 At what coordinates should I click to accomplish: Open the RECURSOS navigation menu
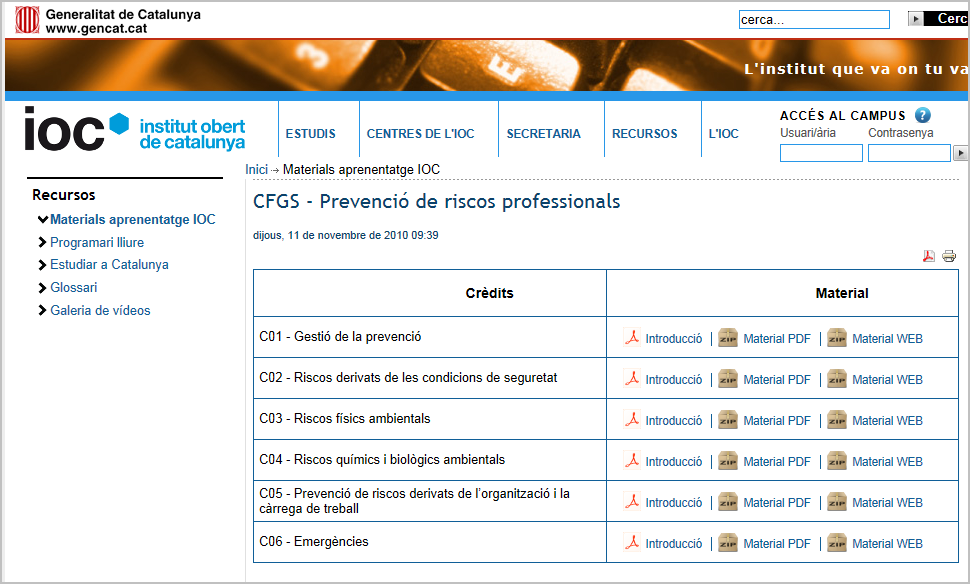click(x=644, y=134)
